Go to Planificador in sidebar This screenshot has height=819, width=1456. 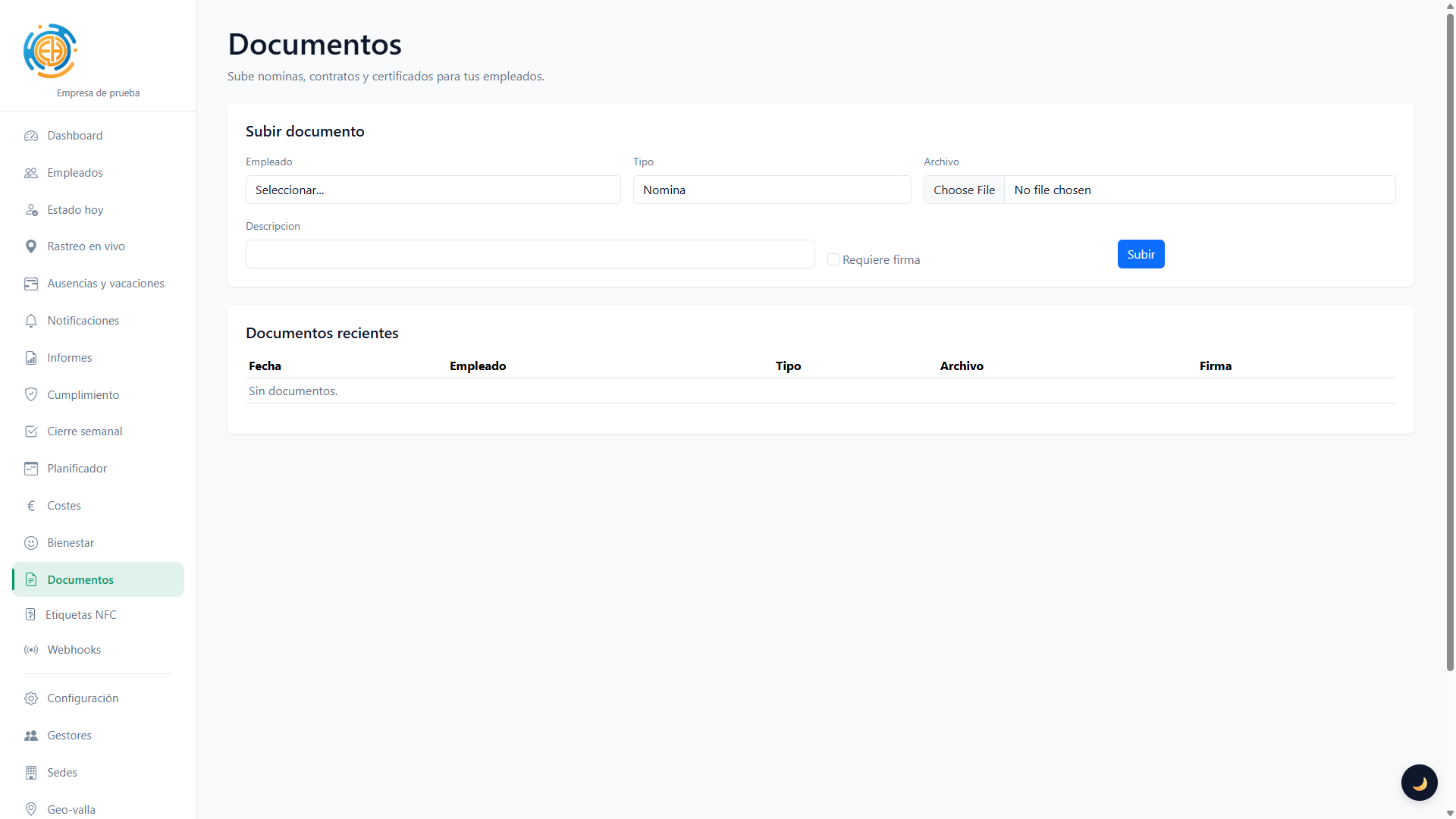coord(77,469)
